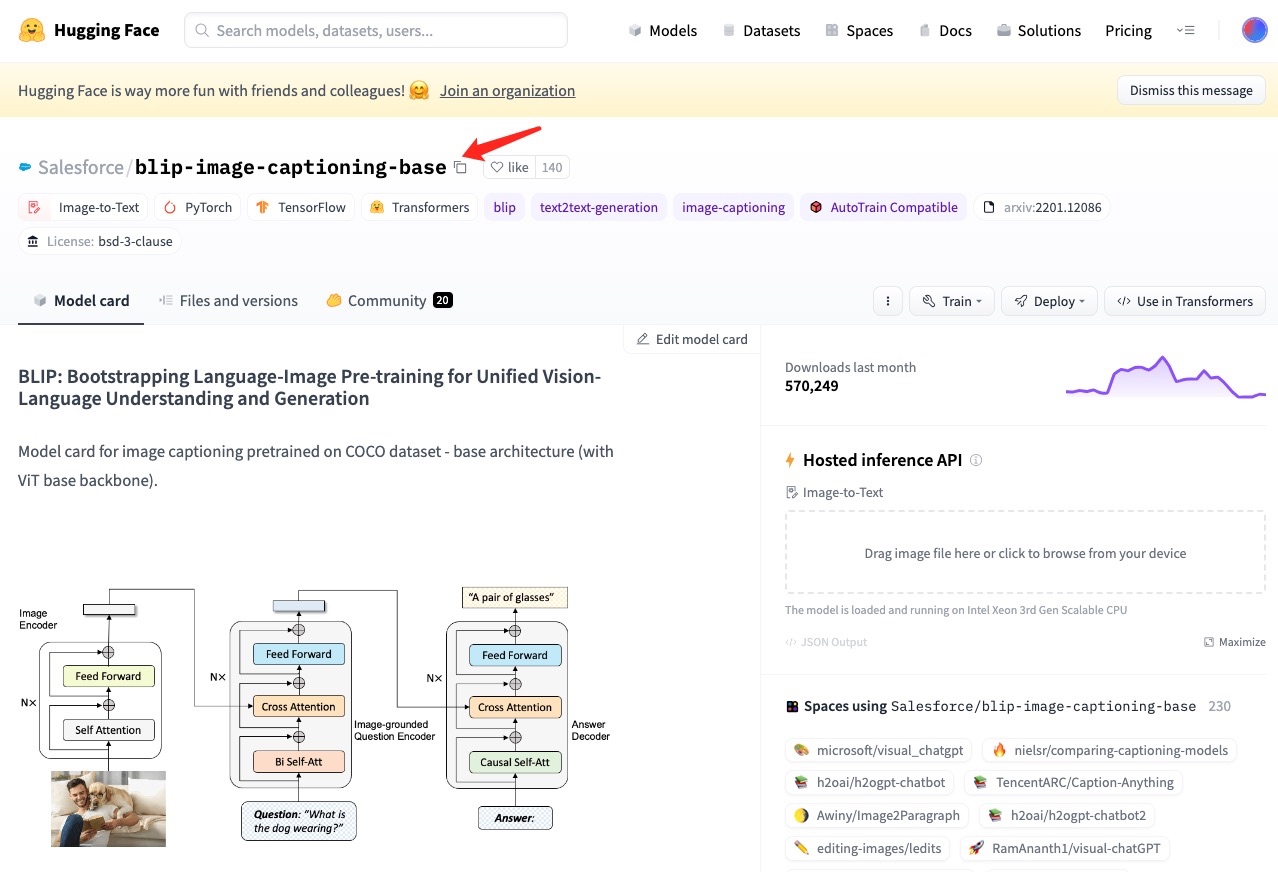Click the Hugging Face logo emoji
This screenshot has height=872, width=1278.
tap(32, 30)
